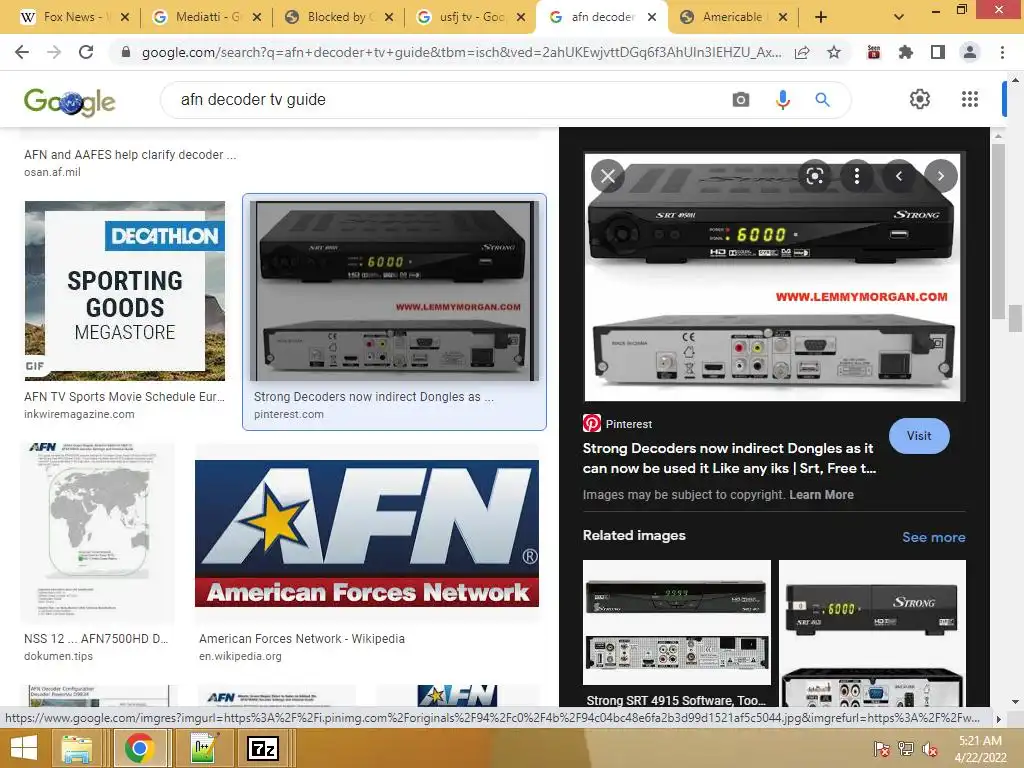
Task: Open Chrome three-dot menu
Action: tap(1002, 52)
